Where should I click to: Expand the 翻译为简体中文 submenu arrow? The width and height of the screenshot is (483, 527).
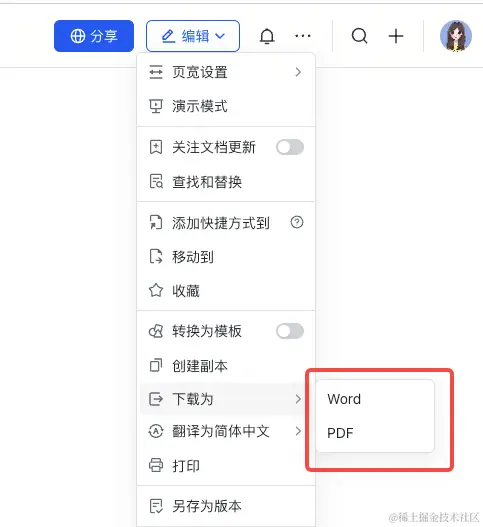coord(298,431)
